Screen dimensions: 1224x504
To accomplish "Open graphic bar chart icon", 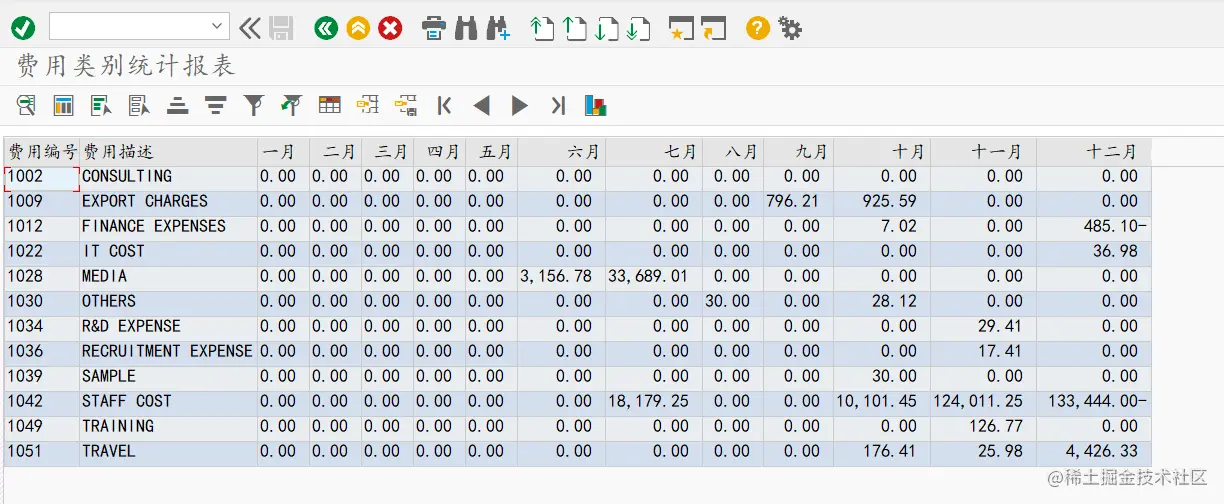I will [596, 105].
